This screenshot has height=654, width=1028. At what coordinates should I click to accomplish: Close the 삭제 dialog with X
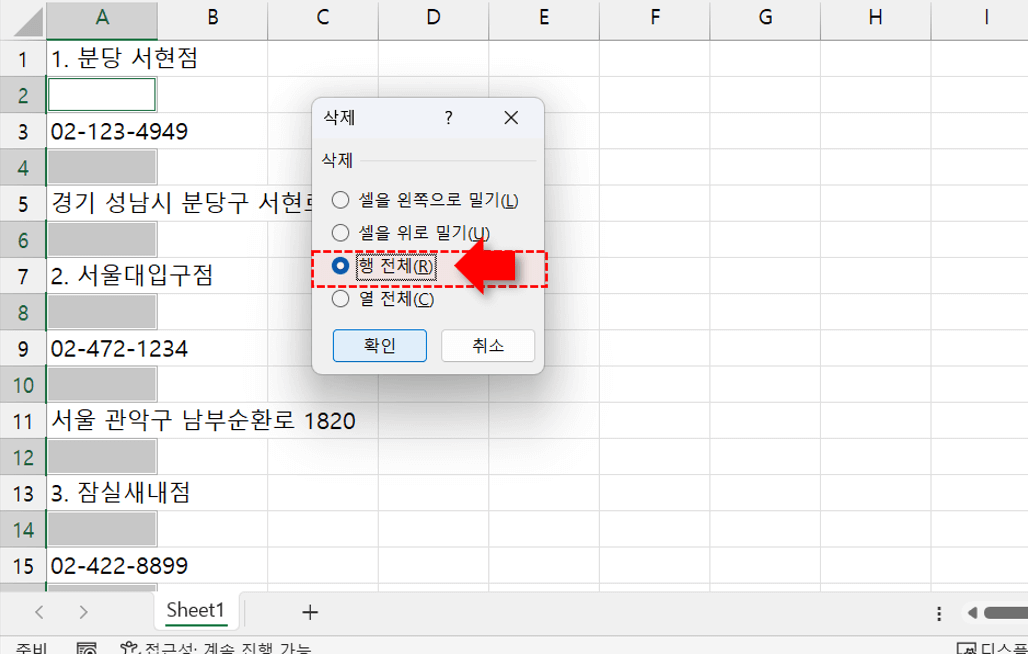[511, 117]
